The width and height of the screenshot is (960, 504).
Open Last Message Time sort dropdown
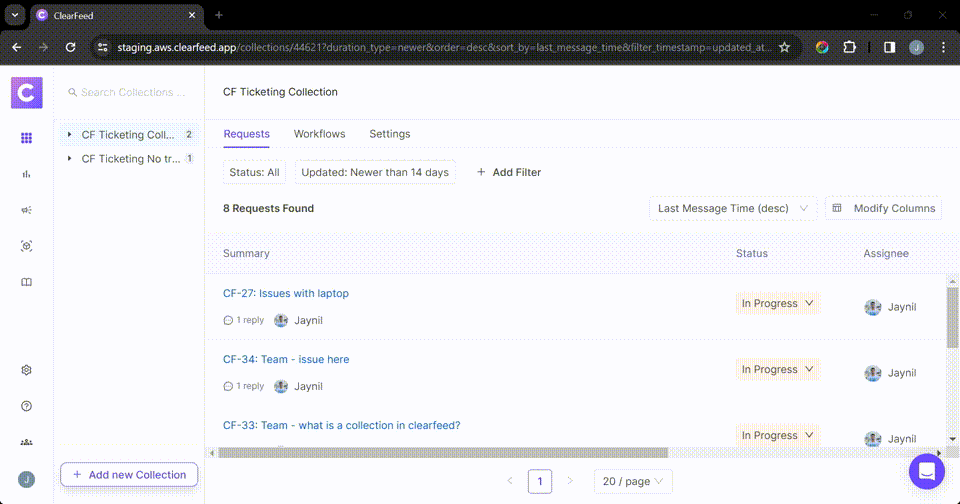point(732,208)
